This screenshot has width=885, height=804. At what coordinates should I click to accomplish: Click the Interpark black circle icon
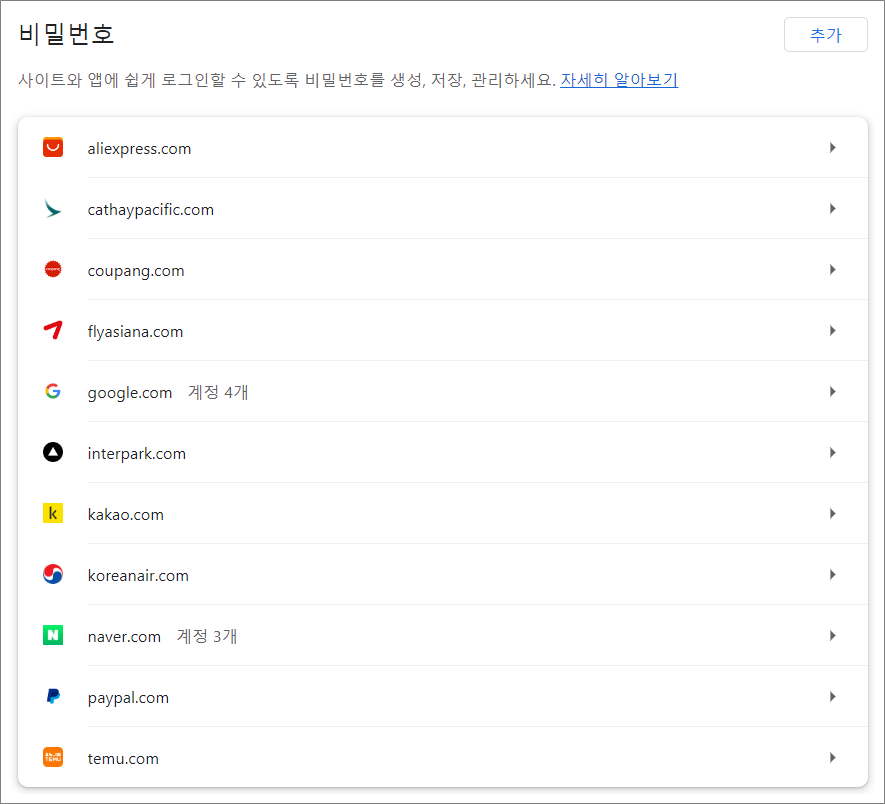[53, 452]
